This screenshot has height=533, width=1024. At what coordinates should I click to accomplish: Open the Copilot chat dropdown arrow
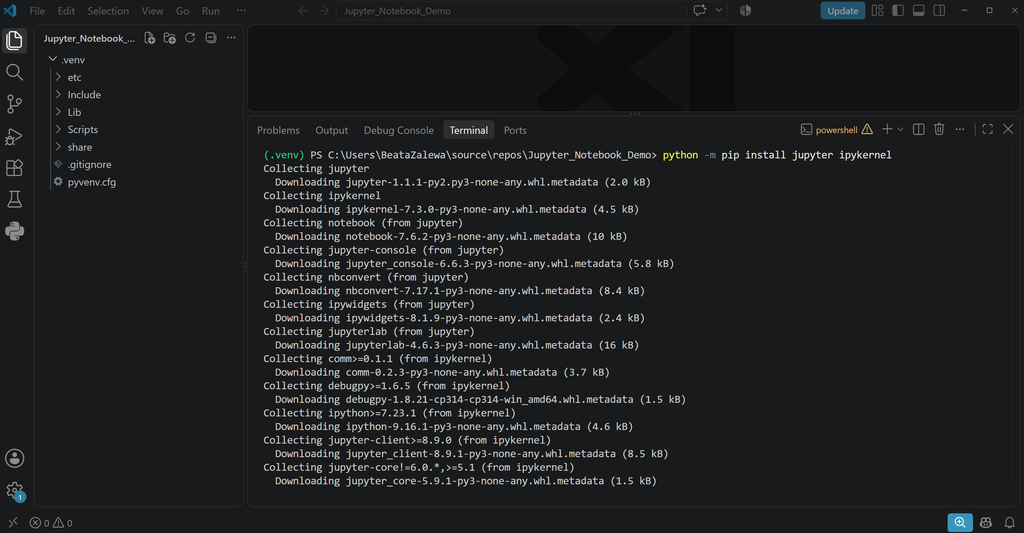[x=718, y=10]
